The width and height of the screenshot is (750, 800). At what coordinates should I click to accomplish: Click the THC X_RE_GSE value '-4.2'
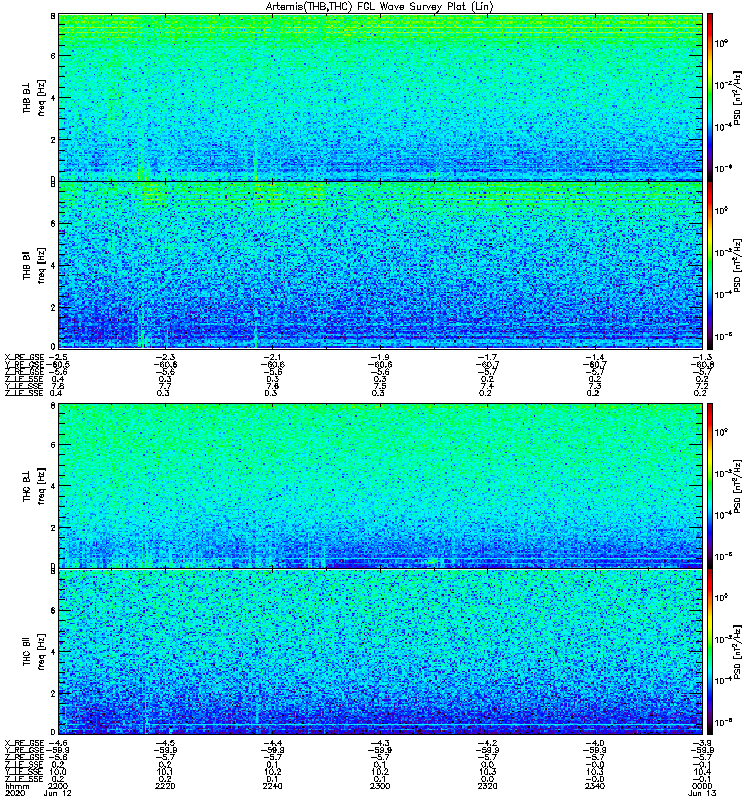[x=488, y=743]
